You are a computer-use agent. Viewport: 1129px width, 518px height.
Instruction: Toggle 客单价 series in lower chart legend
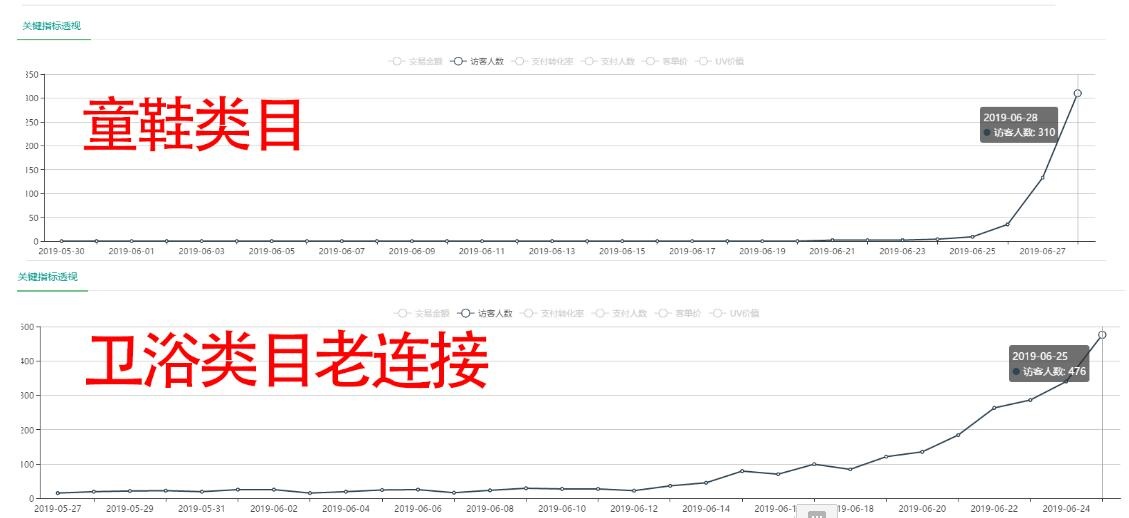tap(678, 313)
